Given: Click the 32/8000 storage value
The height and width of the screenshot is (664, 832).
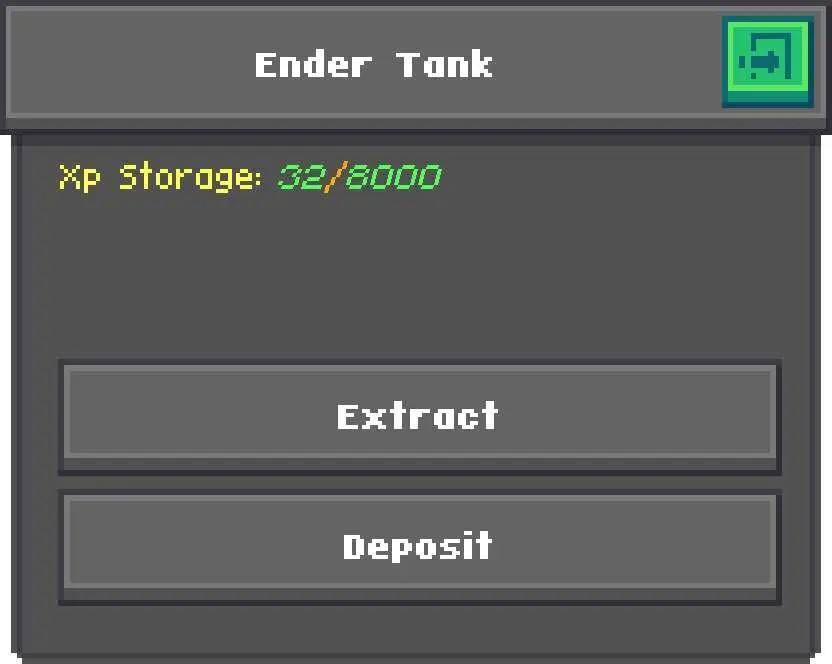Looking at the screenshot, I should click(359, 177).
